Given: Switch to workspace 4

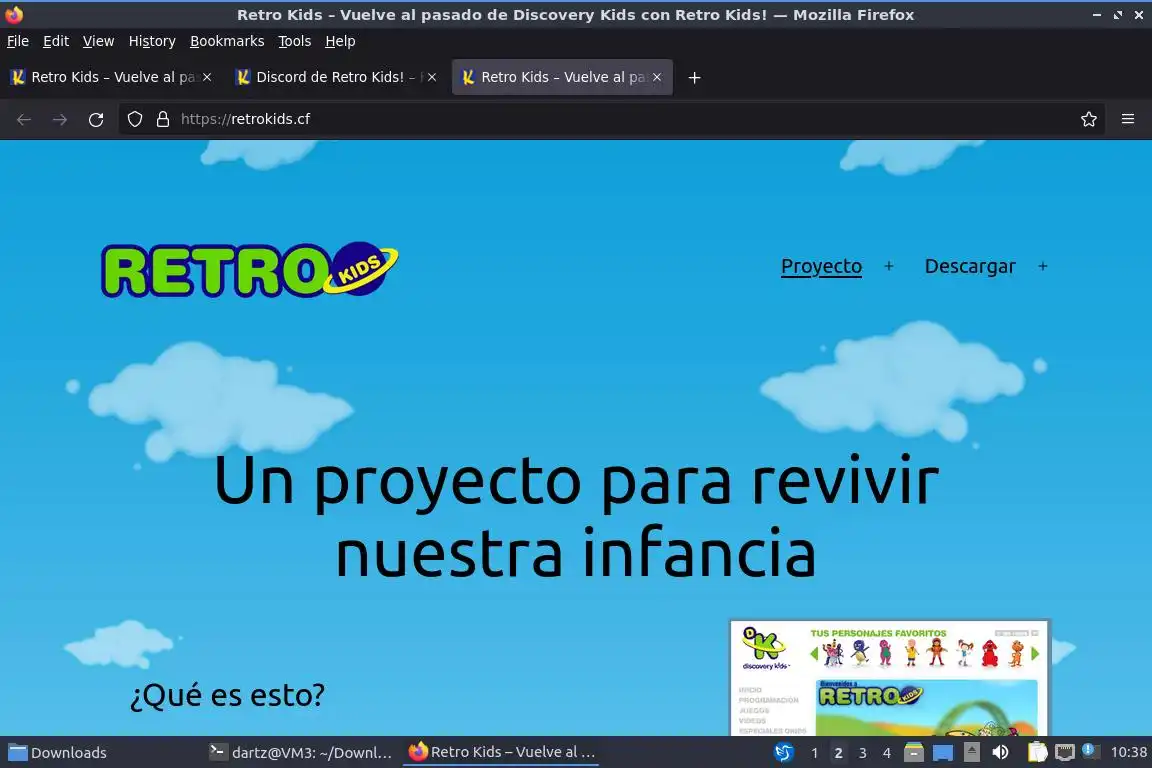Looking at the screenshot, I should click(887, 753).
